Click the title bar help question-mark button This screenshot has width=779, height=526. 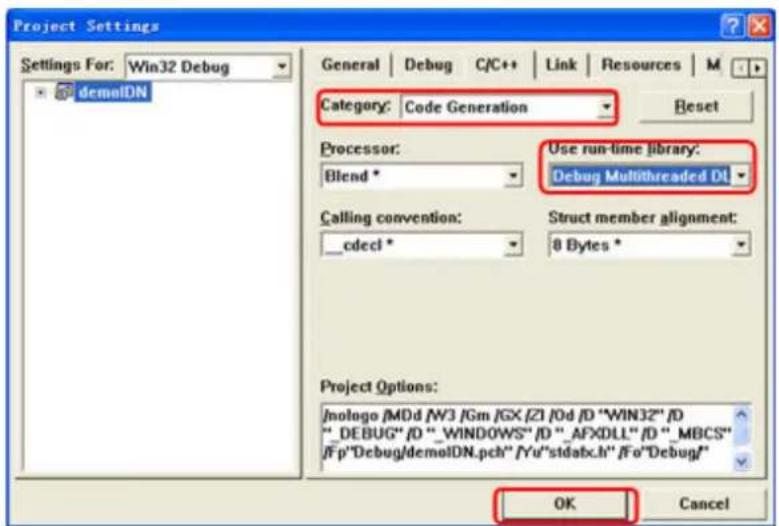click(732, 25)
